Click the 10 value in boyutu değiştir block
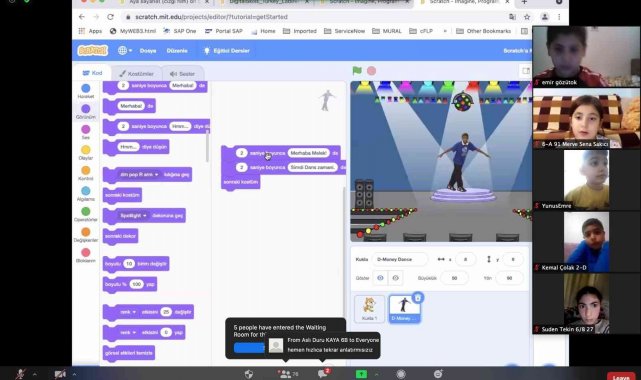641x380 pixels. coord(129,264)
